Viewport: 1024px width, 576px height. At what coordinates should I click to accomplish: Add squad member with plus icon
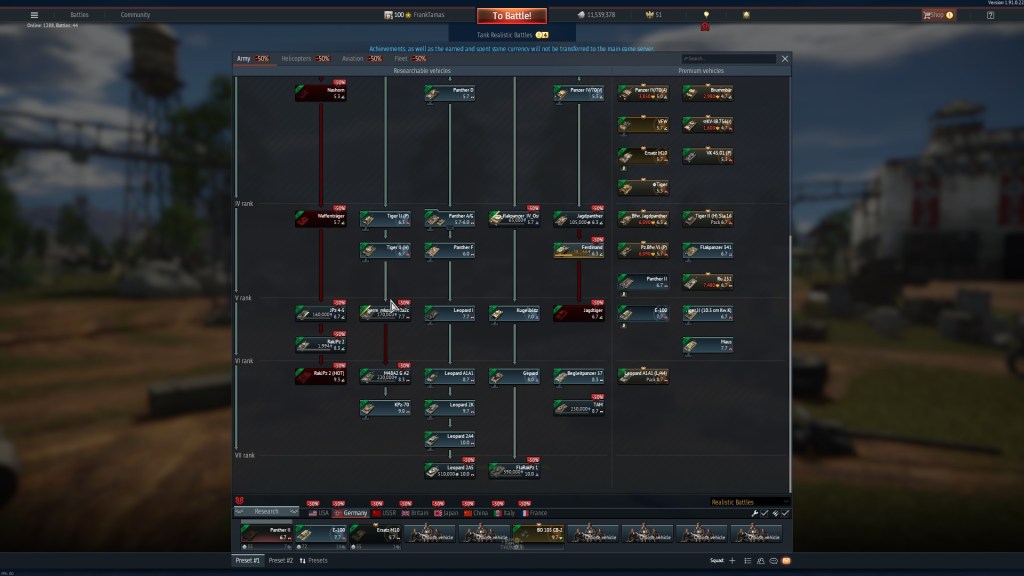[x=732, y=561]
